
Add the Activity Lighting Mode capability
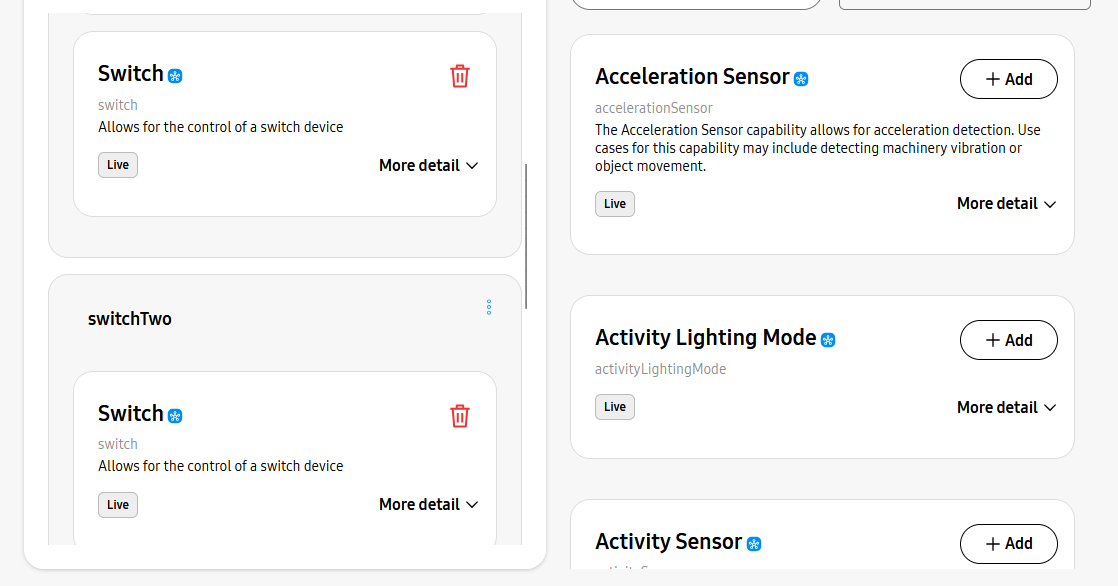(x=1008, y=340)
